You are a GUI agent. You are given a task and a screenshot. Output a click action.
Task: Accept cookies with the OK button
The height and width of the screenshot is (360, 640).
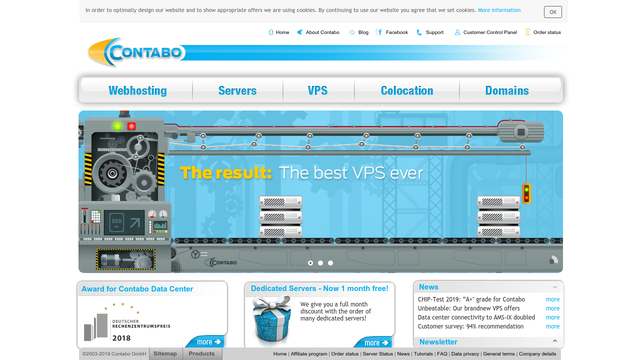[x=553, y=12]
